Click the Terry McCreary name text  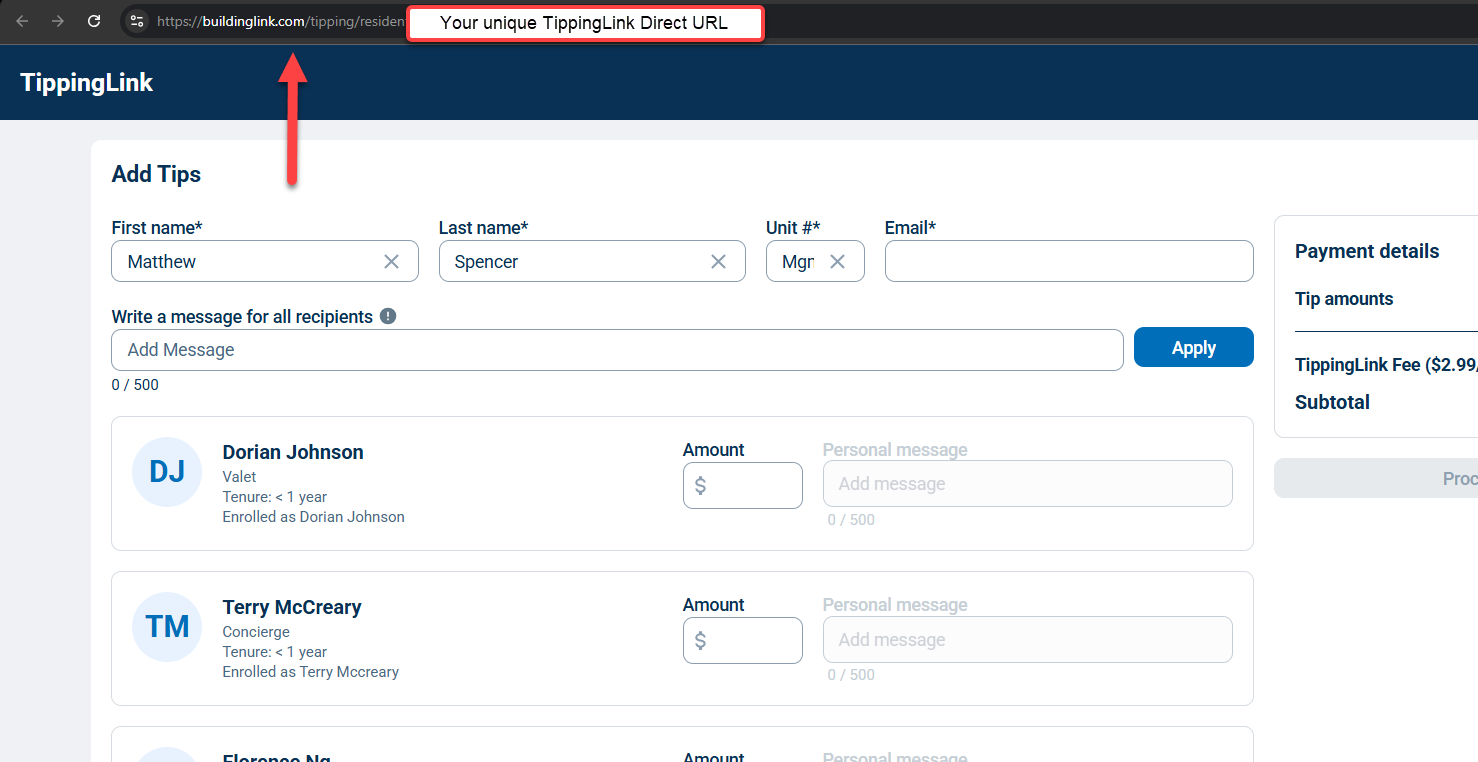tap(292, 607)
